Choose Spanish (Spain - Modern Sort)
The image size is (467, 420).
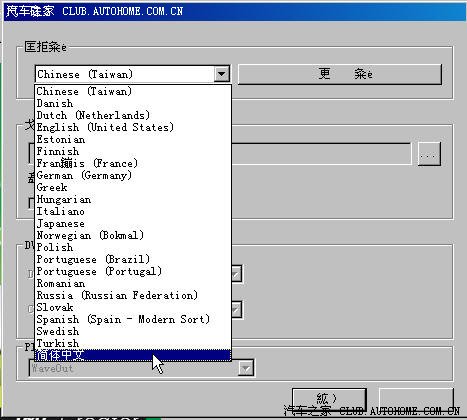click(x=133, y=319)
